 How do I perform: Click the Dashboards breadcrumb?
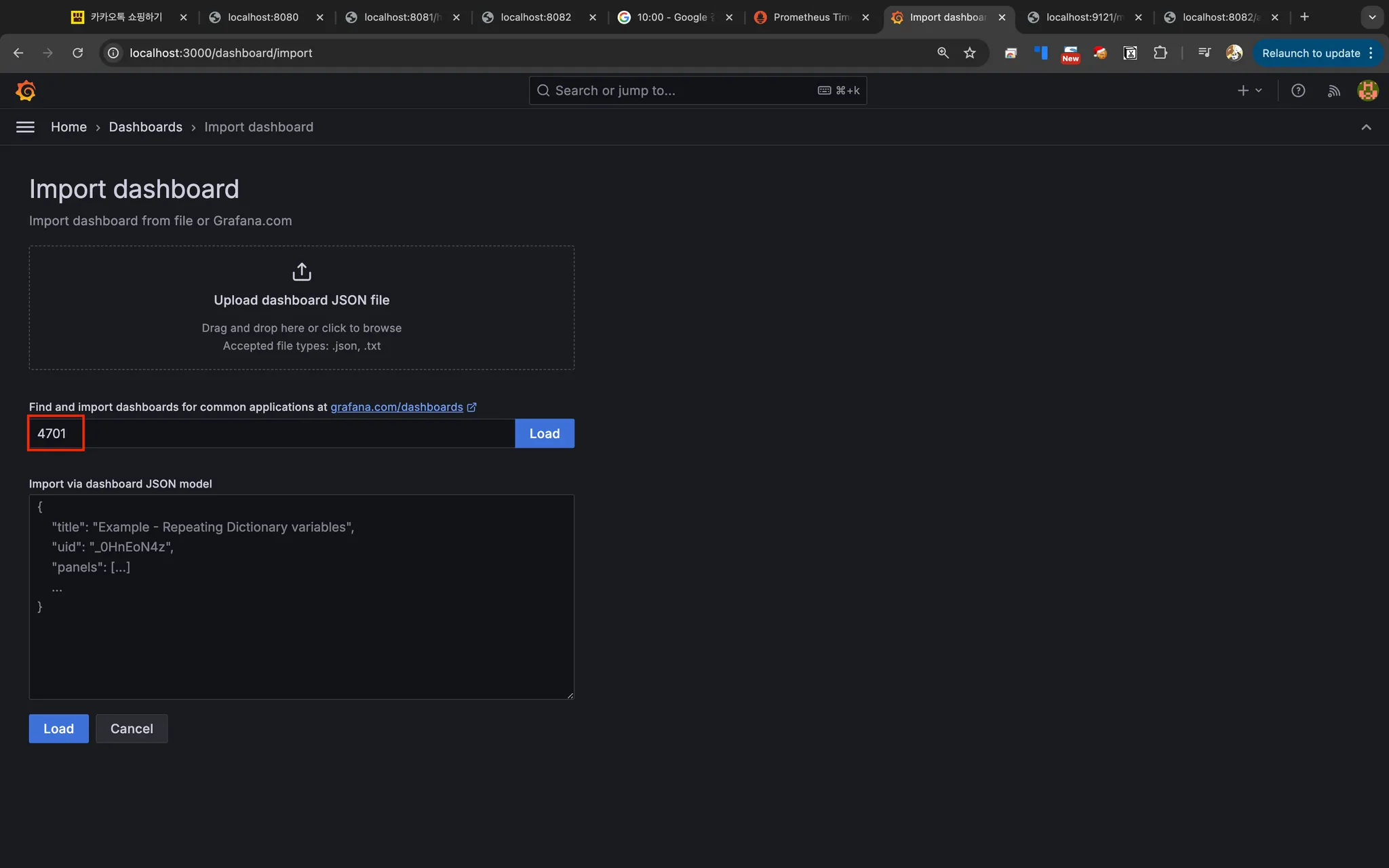145,127
